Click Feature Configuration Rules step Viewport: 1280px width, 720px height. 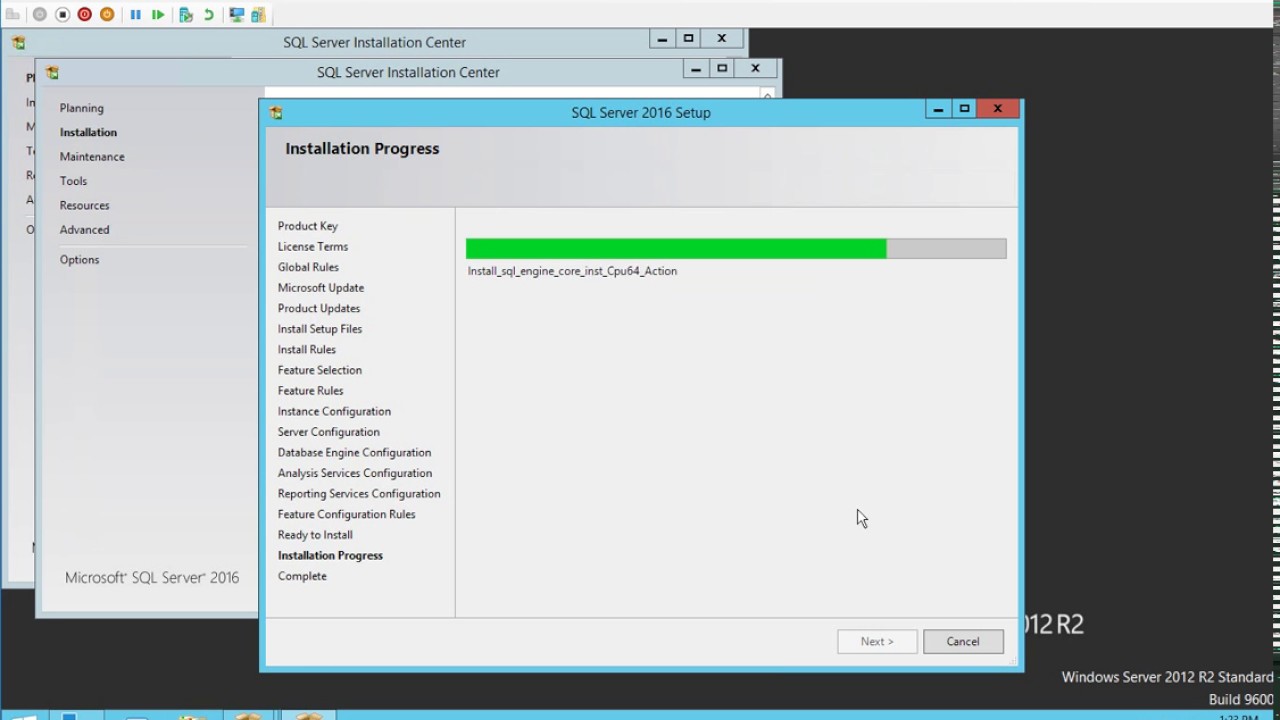[x=346, y=515]
